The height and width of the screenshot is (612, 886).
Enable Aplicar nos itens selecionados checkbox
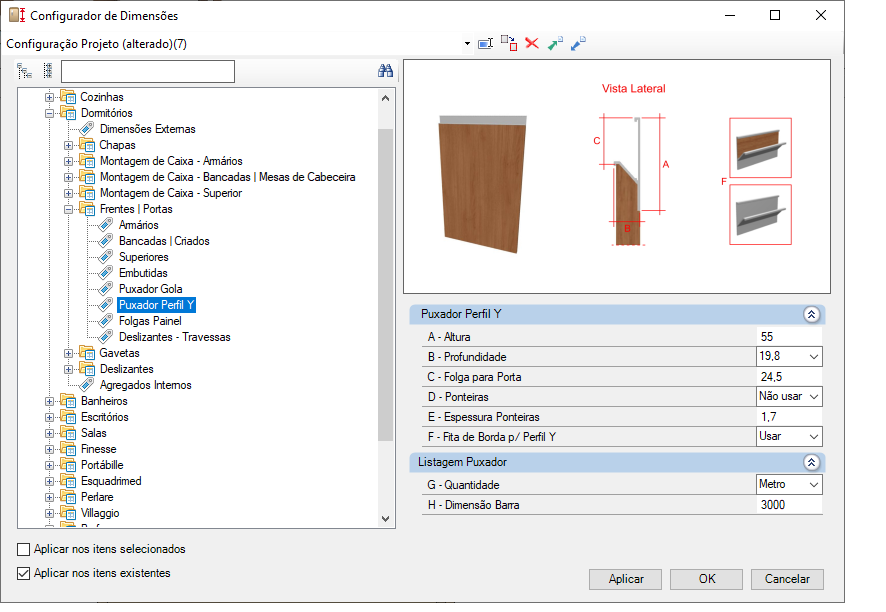pos(24,549)
